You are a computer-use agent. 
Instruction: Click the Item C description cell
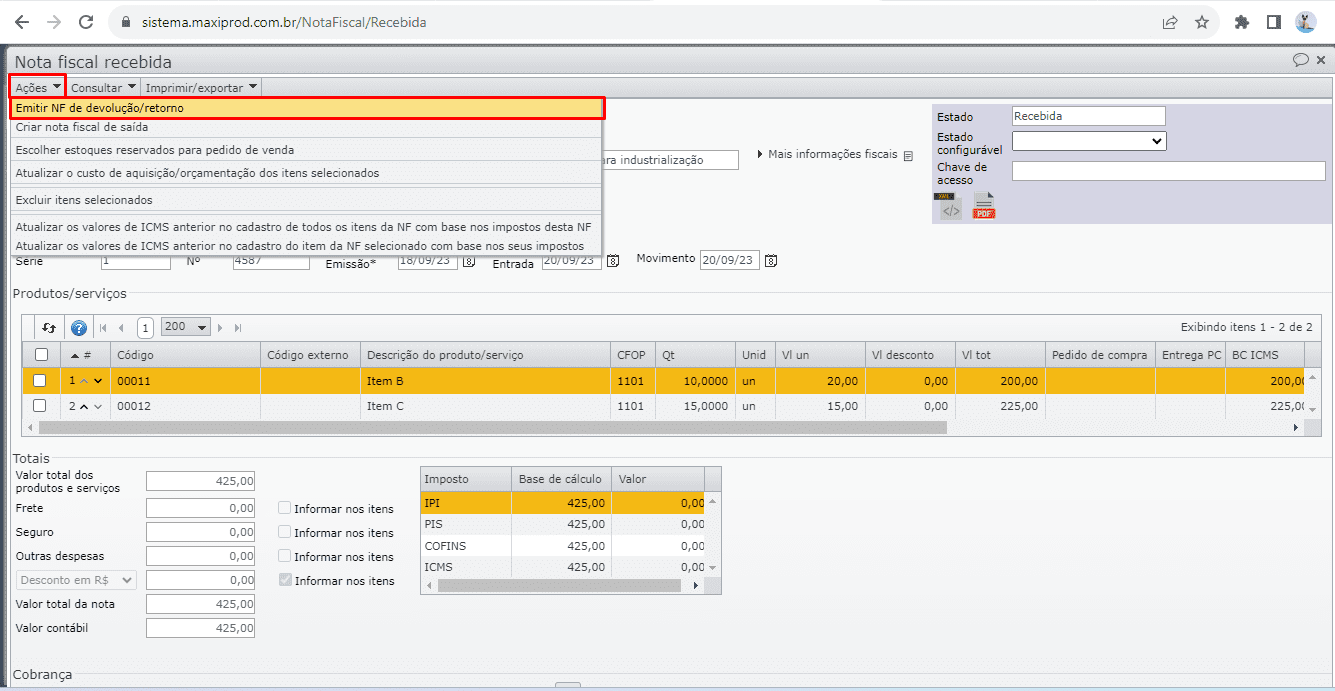pos(485,406)
